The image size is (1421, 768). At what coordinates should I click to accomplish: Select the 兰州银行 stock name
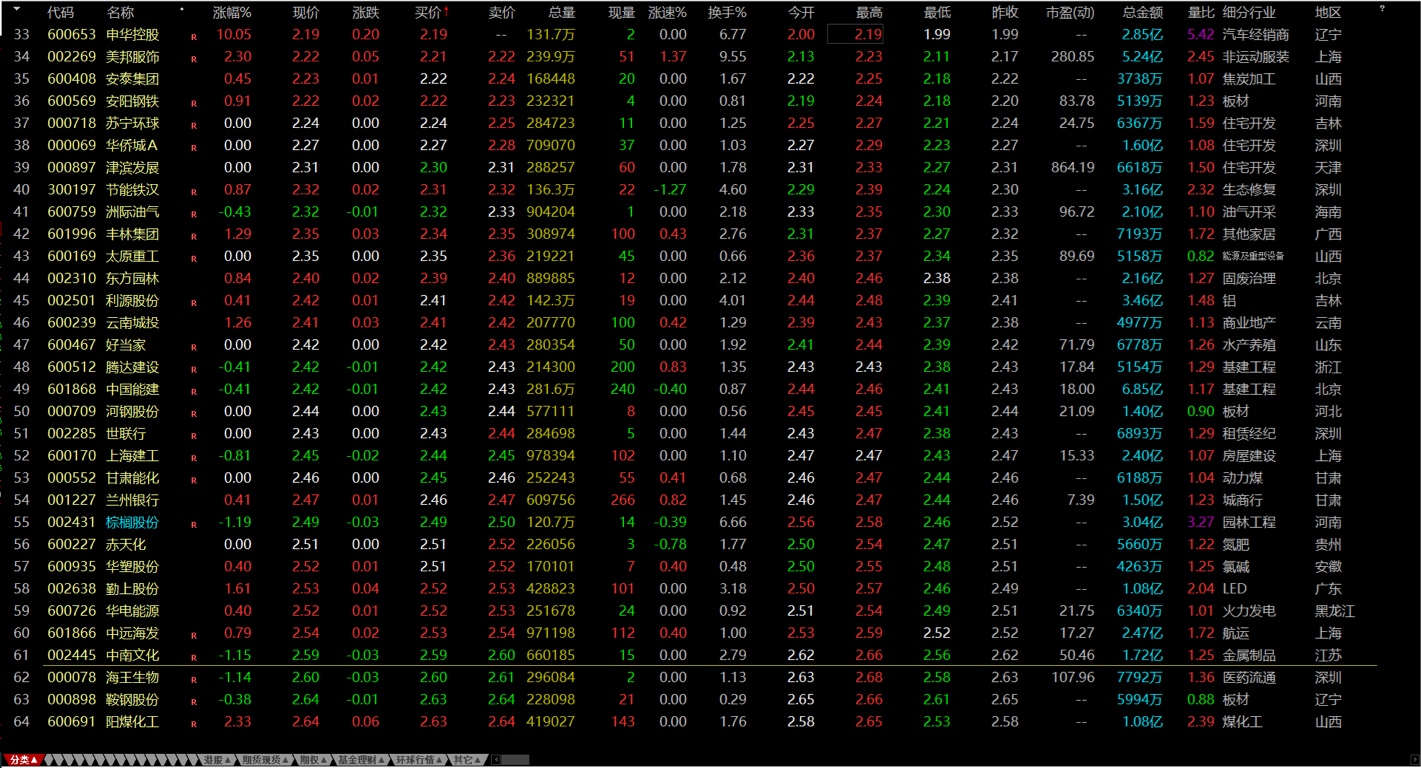point(133,500)
